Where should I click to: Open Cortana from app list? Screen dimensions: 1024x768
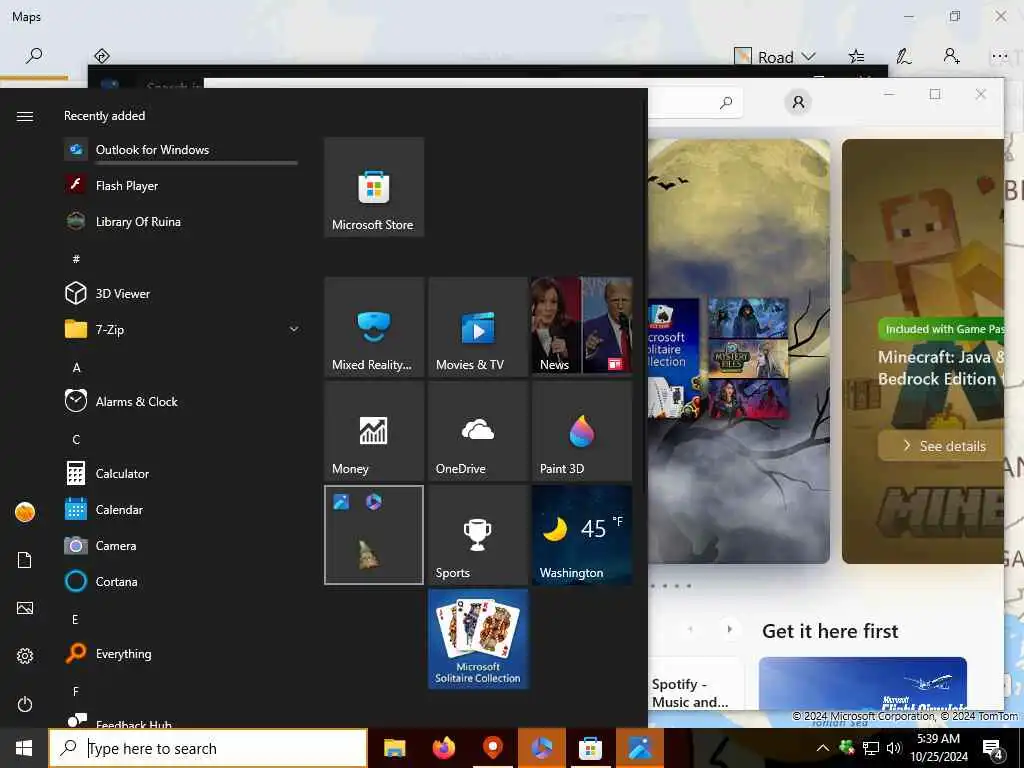181,581
